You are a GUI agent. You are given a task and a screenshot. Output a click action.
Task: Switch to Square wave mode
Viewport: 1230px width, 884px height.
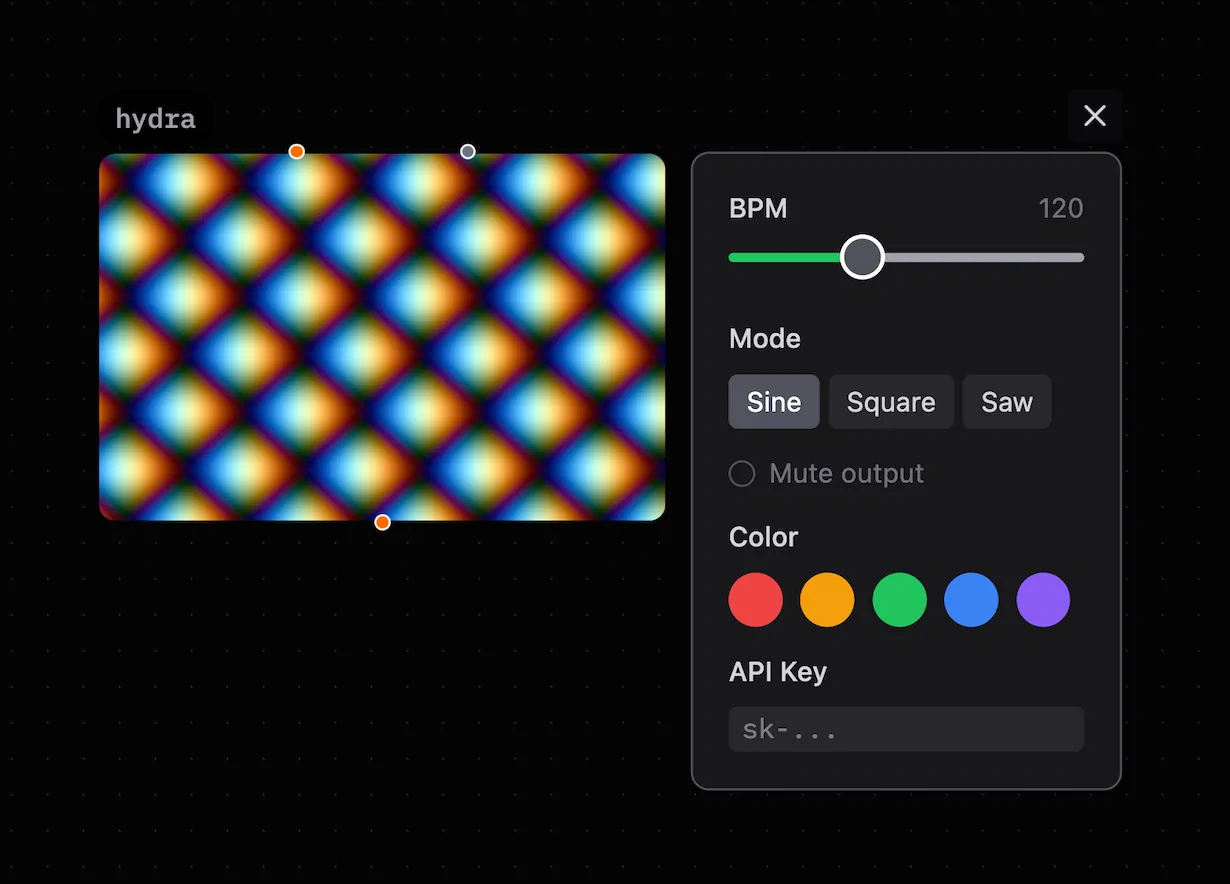(x=891, y=401)
